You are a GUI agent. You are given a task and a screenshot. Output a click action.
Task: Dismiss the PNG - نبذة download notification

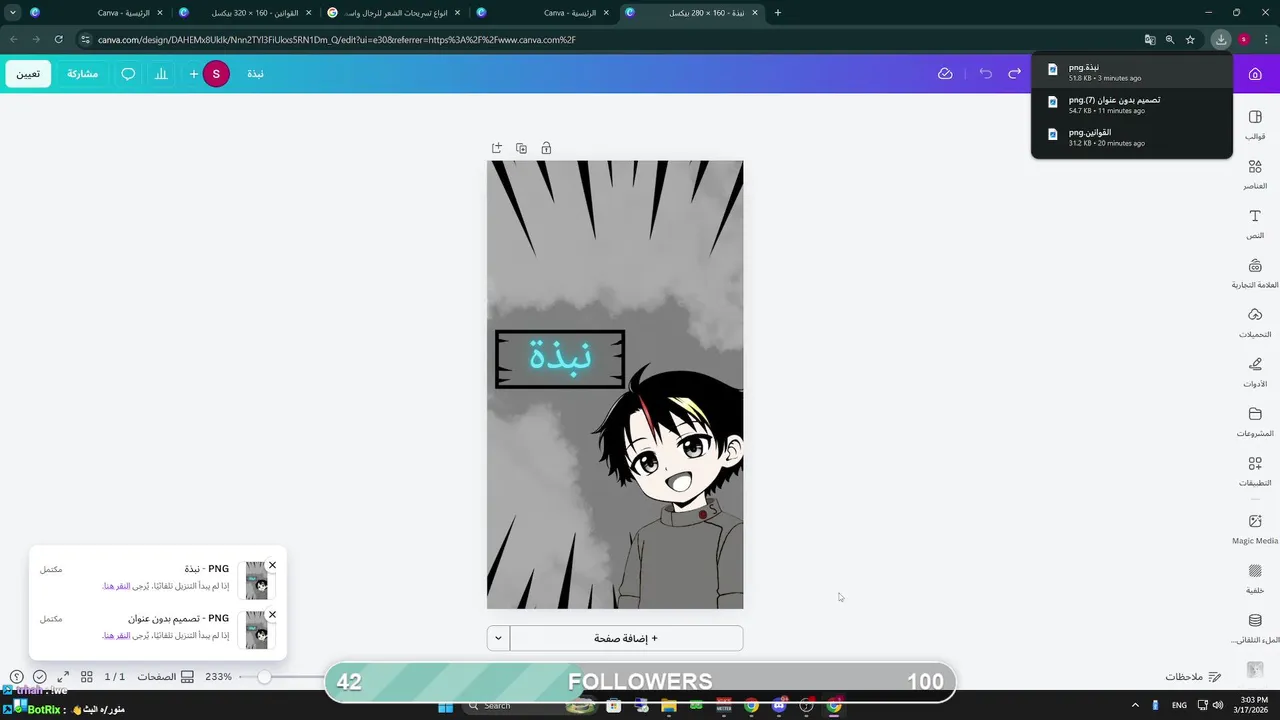pyautogui.click(x=272, y=566)
